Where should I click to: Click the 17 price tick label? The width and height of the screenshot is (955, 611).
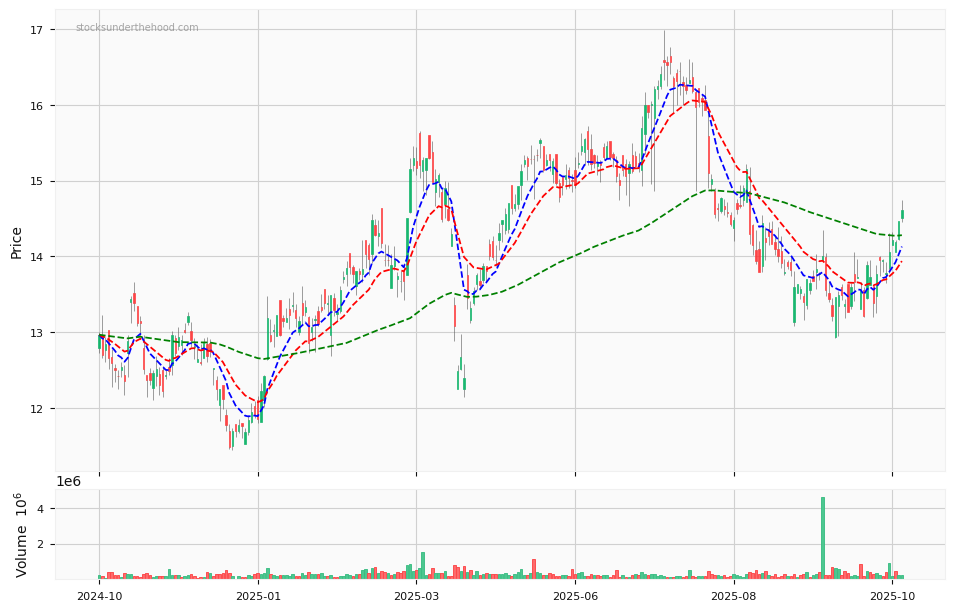(x=36, y=30)
